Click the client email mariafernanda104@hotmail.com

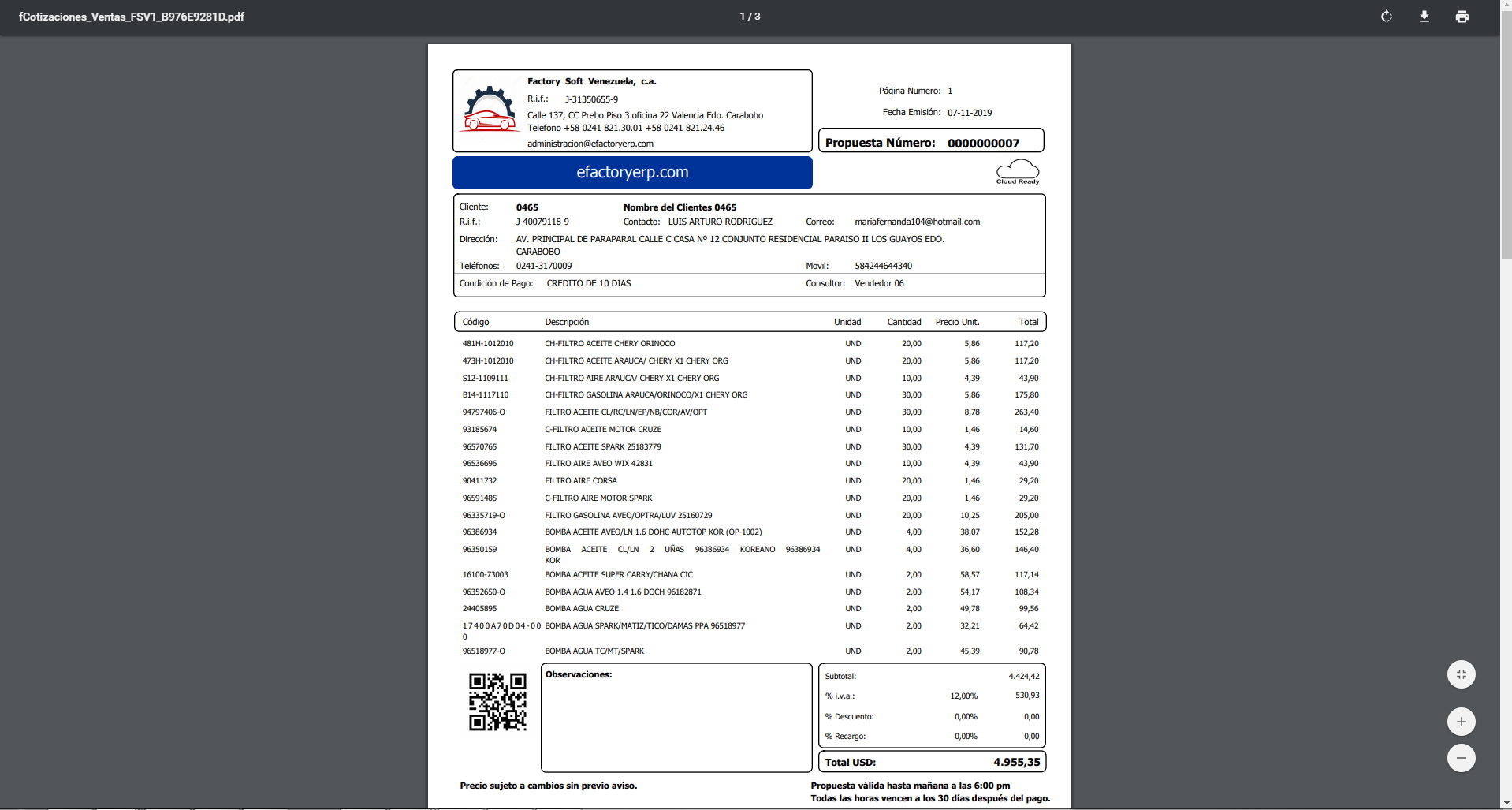918,222
